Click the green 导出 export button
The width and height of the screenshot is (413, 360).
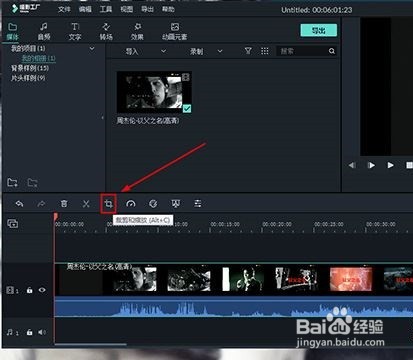click(x=319, y=30)
